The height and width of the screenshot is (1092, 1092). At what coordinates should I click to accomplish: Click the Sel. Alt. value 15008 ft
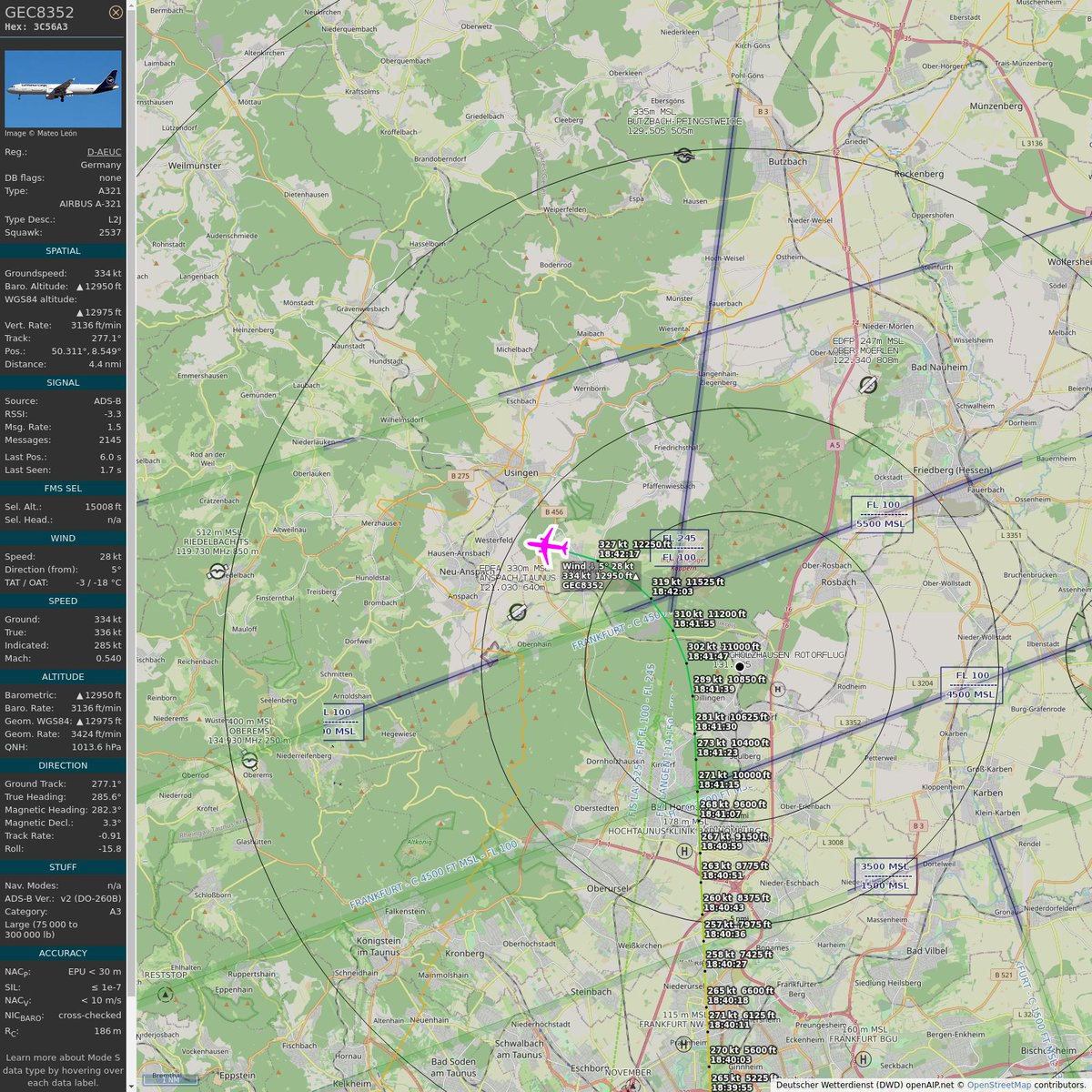click(103, 507)
